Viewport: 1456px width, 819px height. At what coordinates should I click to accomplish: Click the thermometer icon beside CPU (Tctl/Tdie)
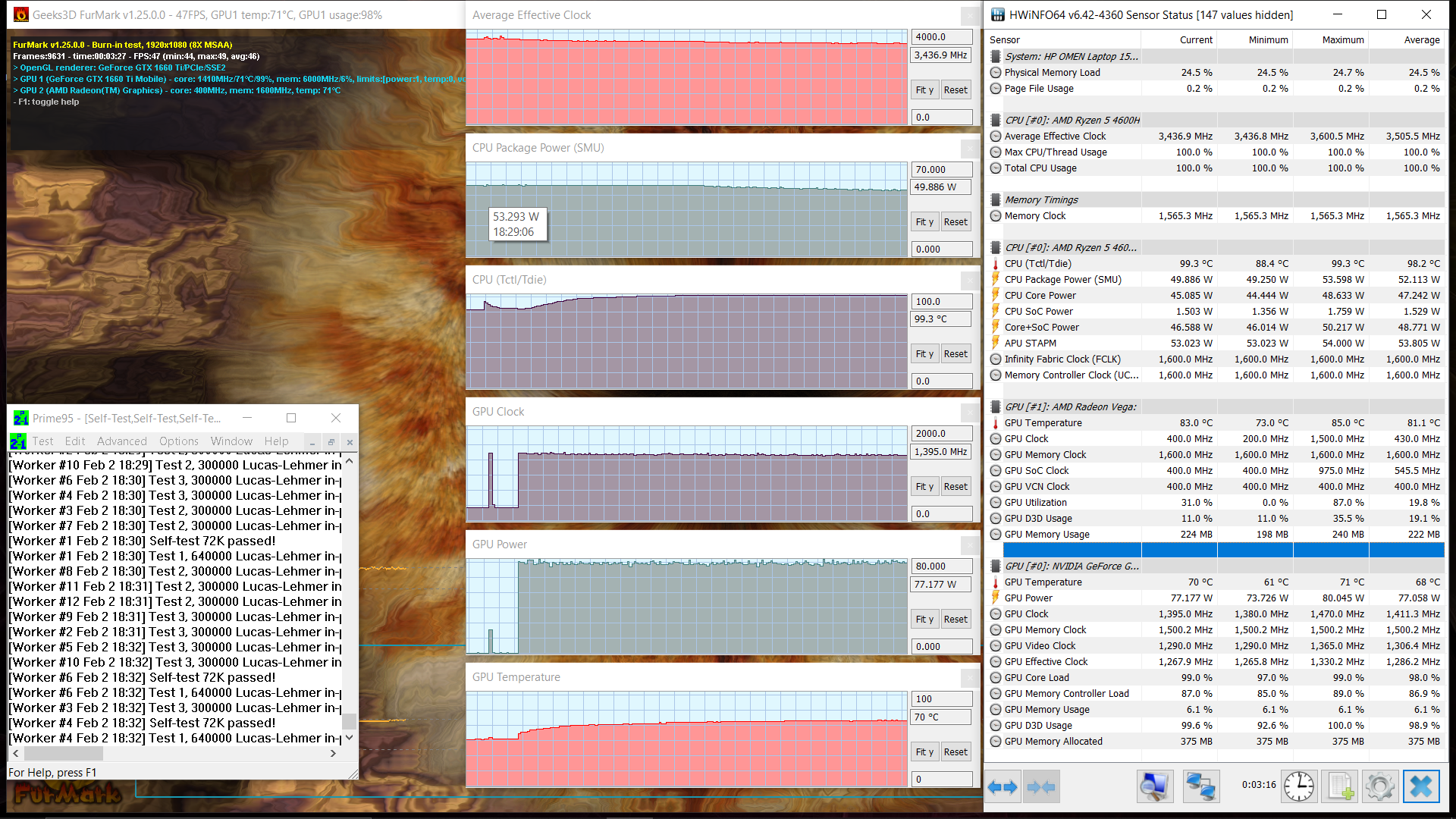point(996,264)
